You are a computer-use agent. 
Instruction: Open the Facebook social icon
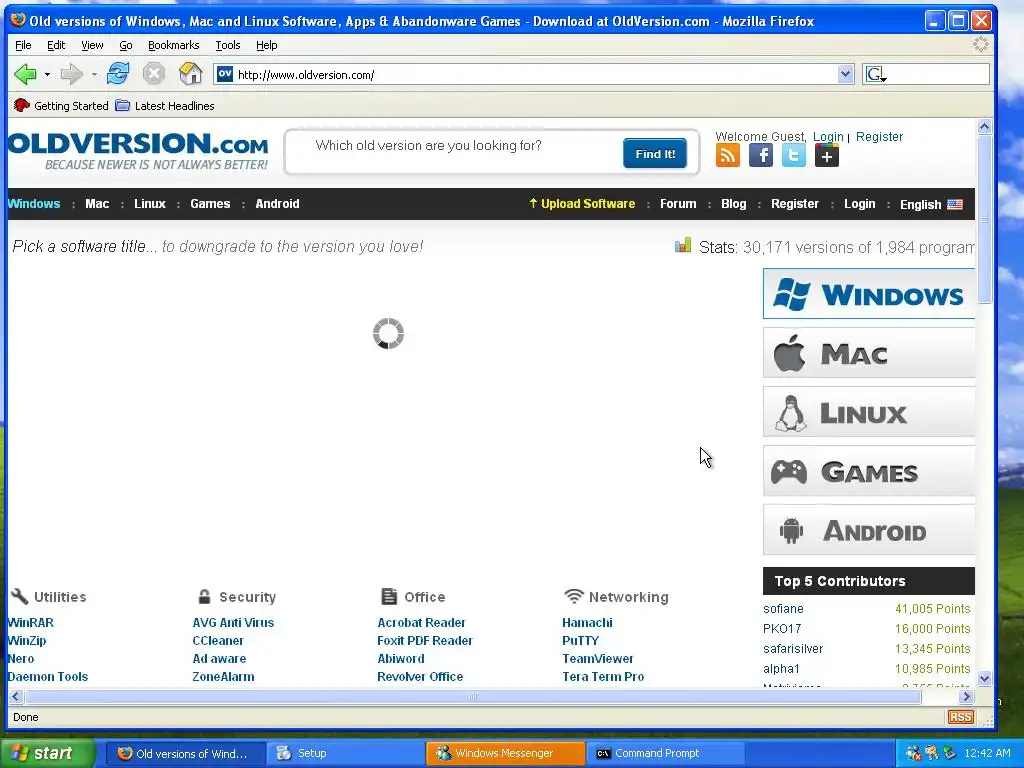tap(761, 155)
